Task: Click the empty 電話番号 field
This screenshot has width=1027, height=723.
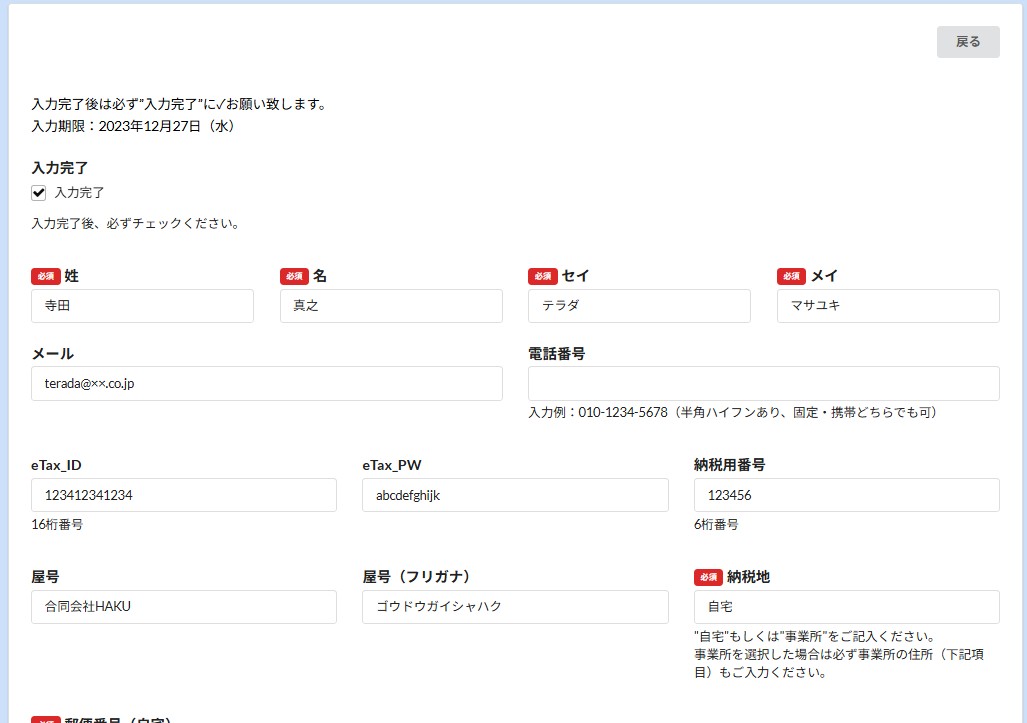Action: tap(763, 383)
